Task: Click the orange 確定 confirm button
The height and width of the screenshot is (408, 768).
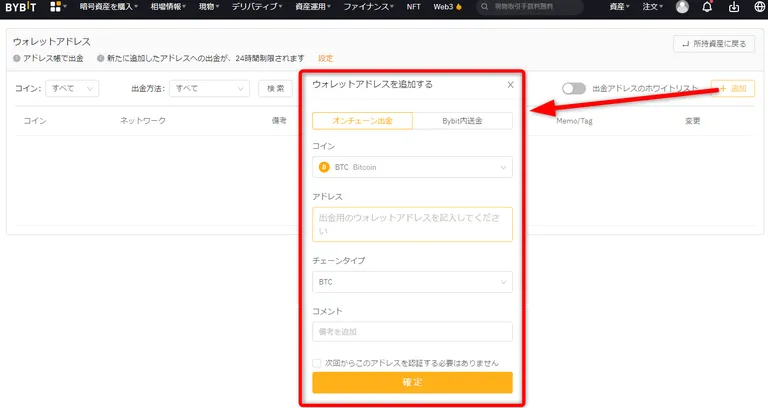Action: tap(412, 383)
